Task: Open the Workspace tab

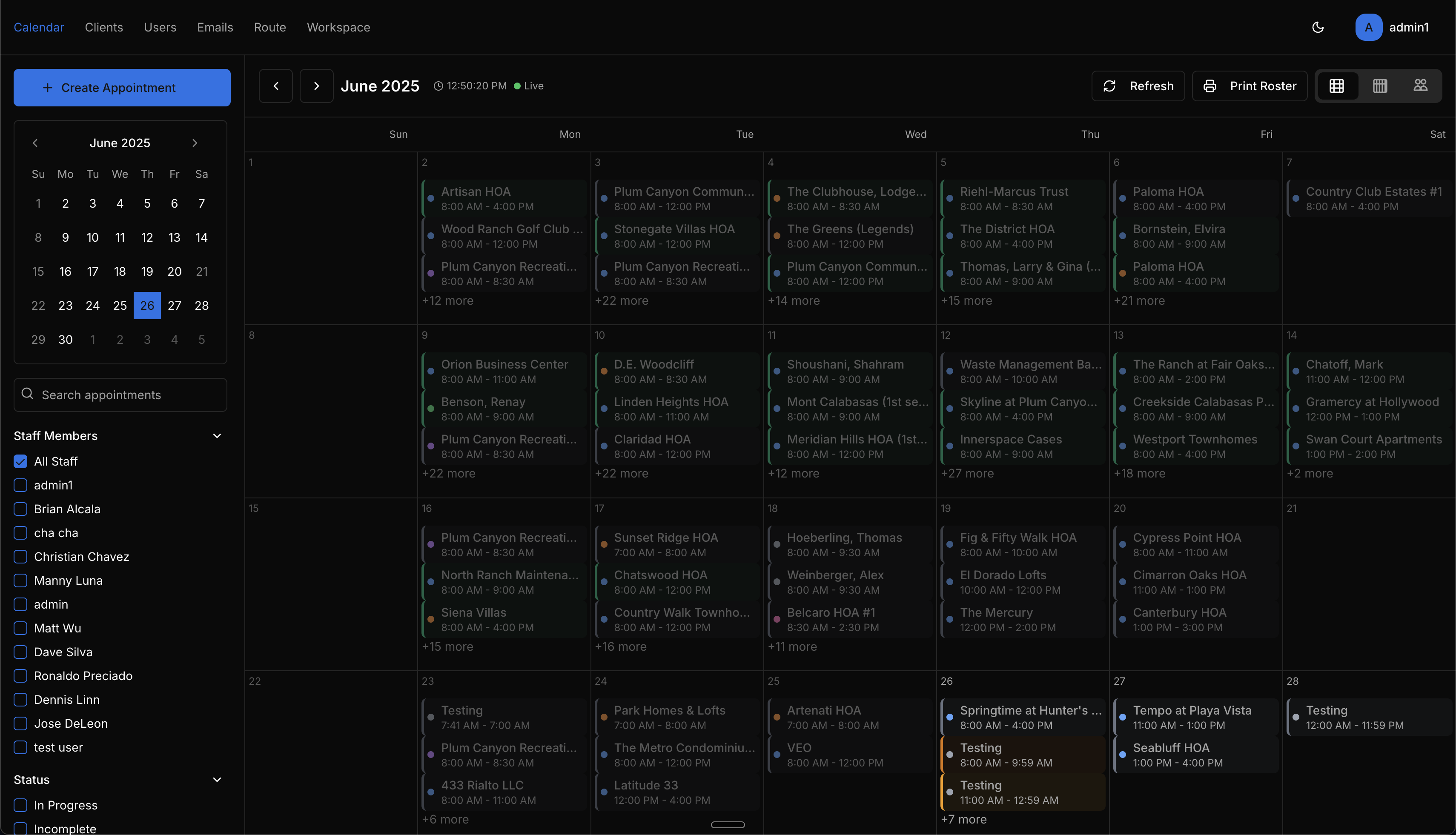Action: click(338, 27)
